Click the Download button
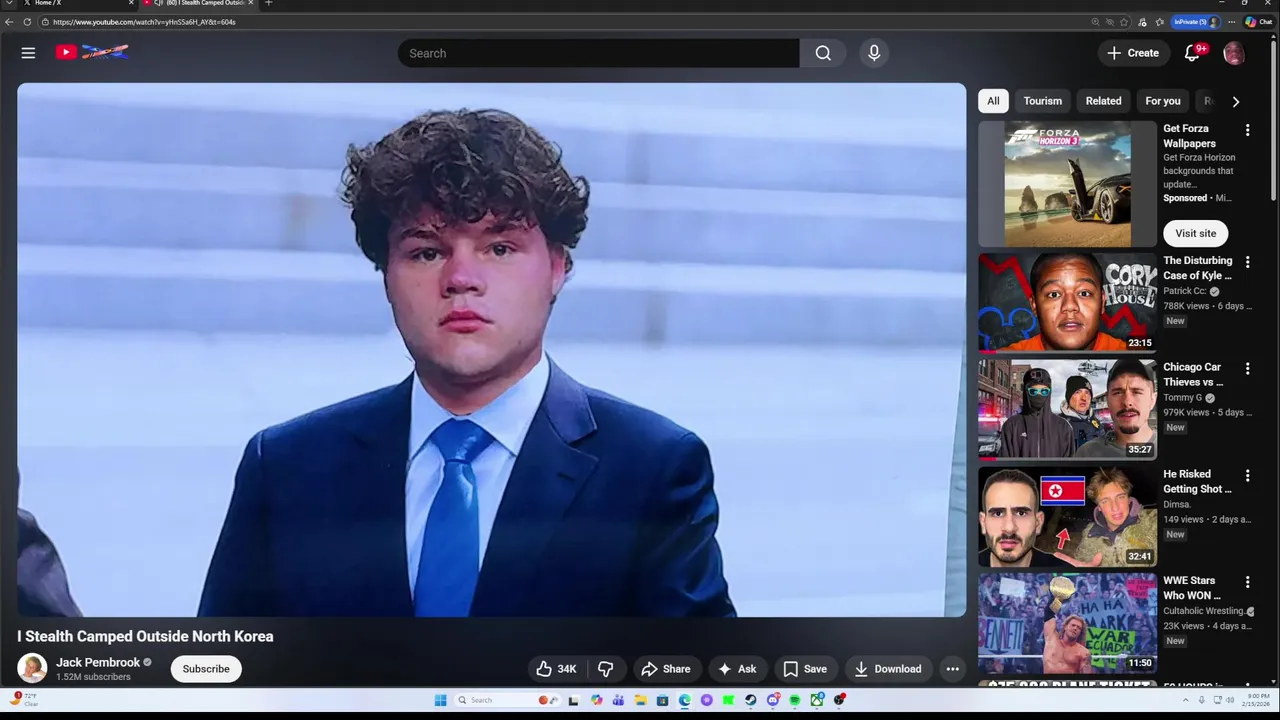The image size is (1280, 720). (888, 669)
